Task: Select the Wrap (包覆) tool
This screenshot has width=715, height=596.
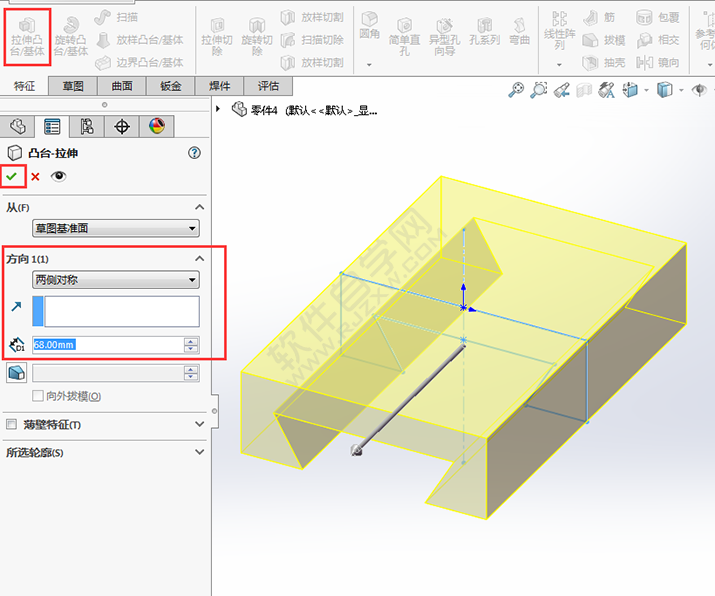Action: click(658, 18)
